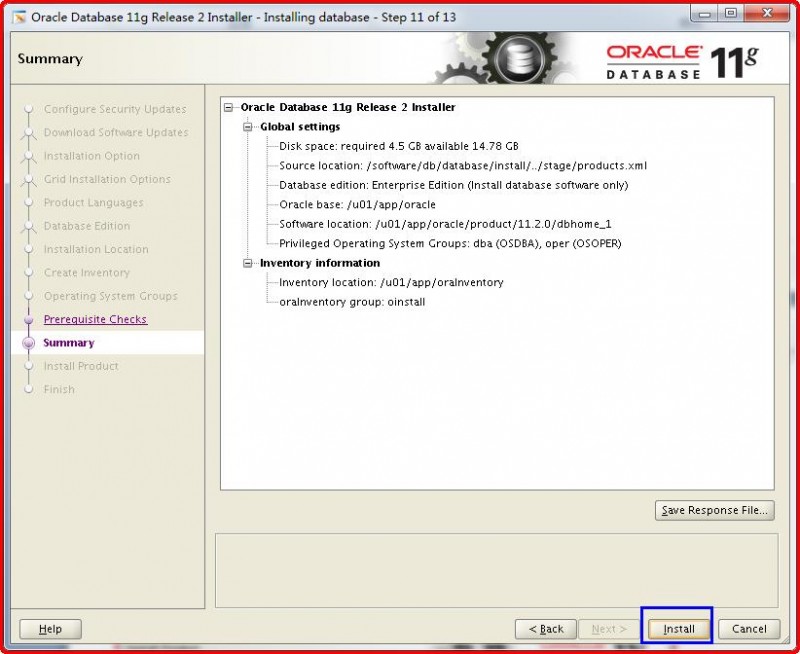The image size is (800, 654).
Task: Click the Back button
Action: (545, 629)
